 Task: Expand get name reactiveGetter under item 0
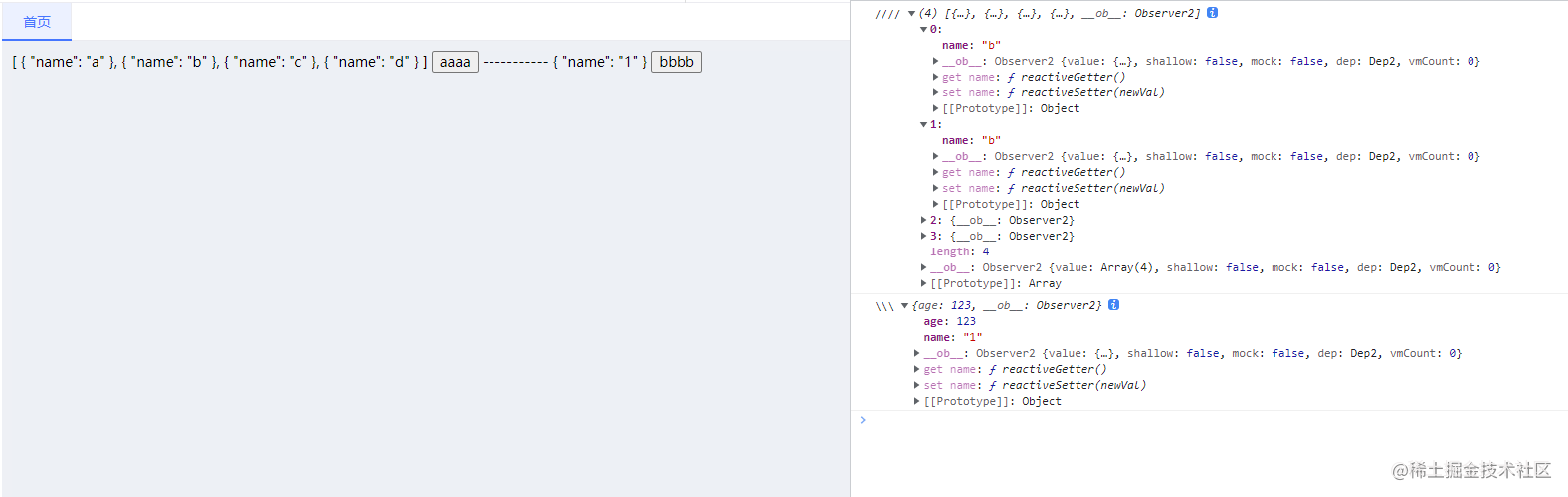click(x=935, y=78)
